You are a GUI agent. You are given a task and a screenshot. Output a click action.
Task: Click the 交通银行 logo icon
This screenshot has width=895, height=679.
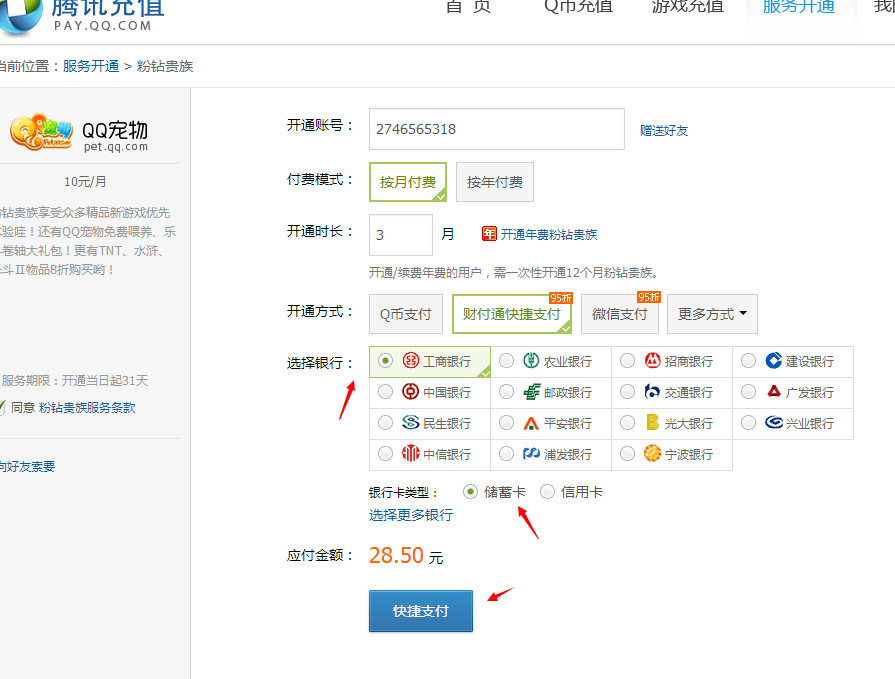pyautogui.click(x=652, y=391)
